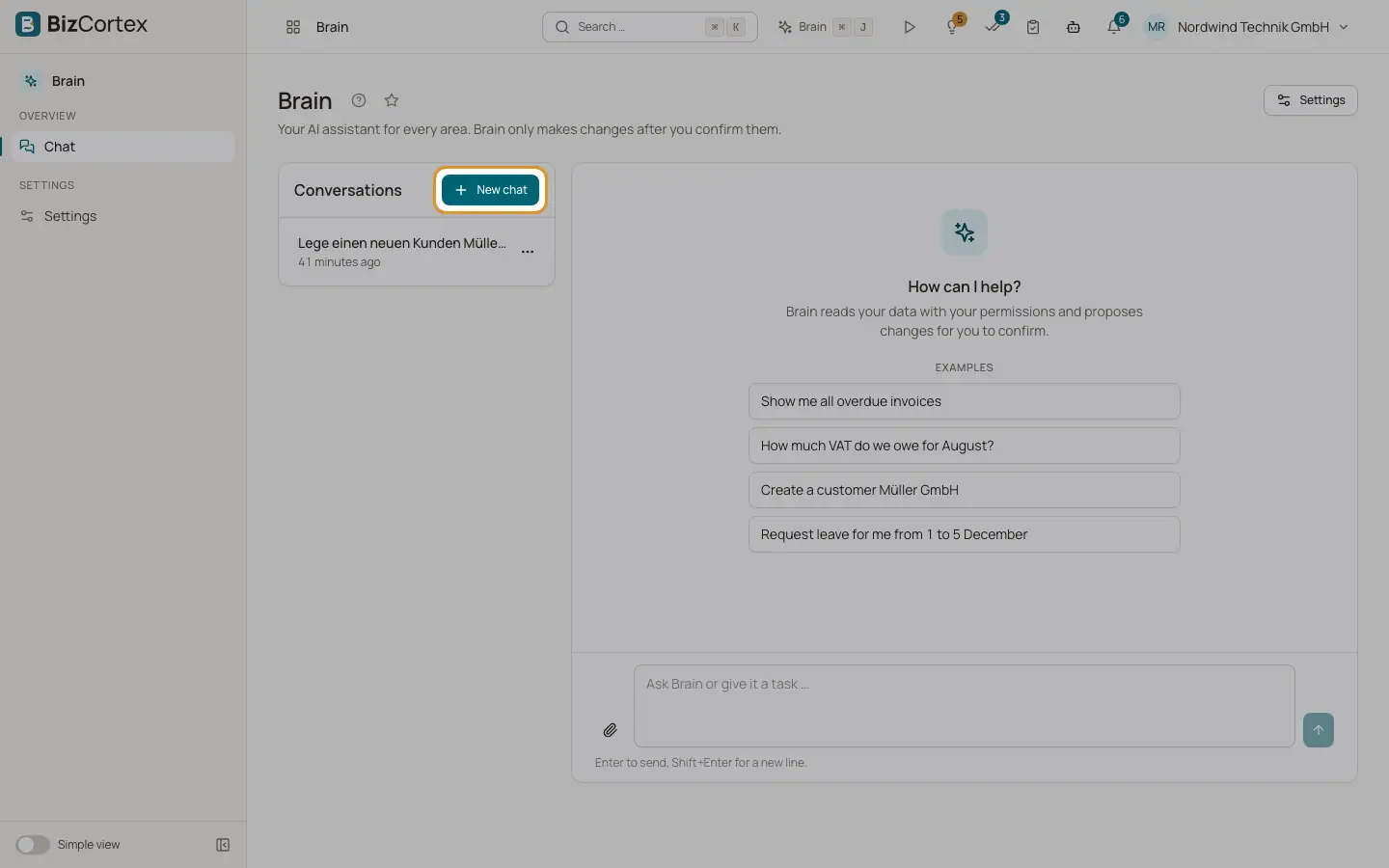The image size is (1389, 868).
Task: Choose example How much VAT for August
Action: [x=965, y=446]
